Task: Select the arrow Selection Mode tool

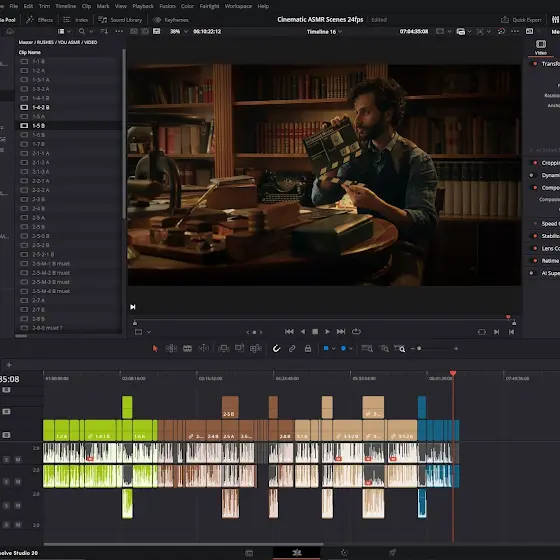Action: (x=155, y=349)
